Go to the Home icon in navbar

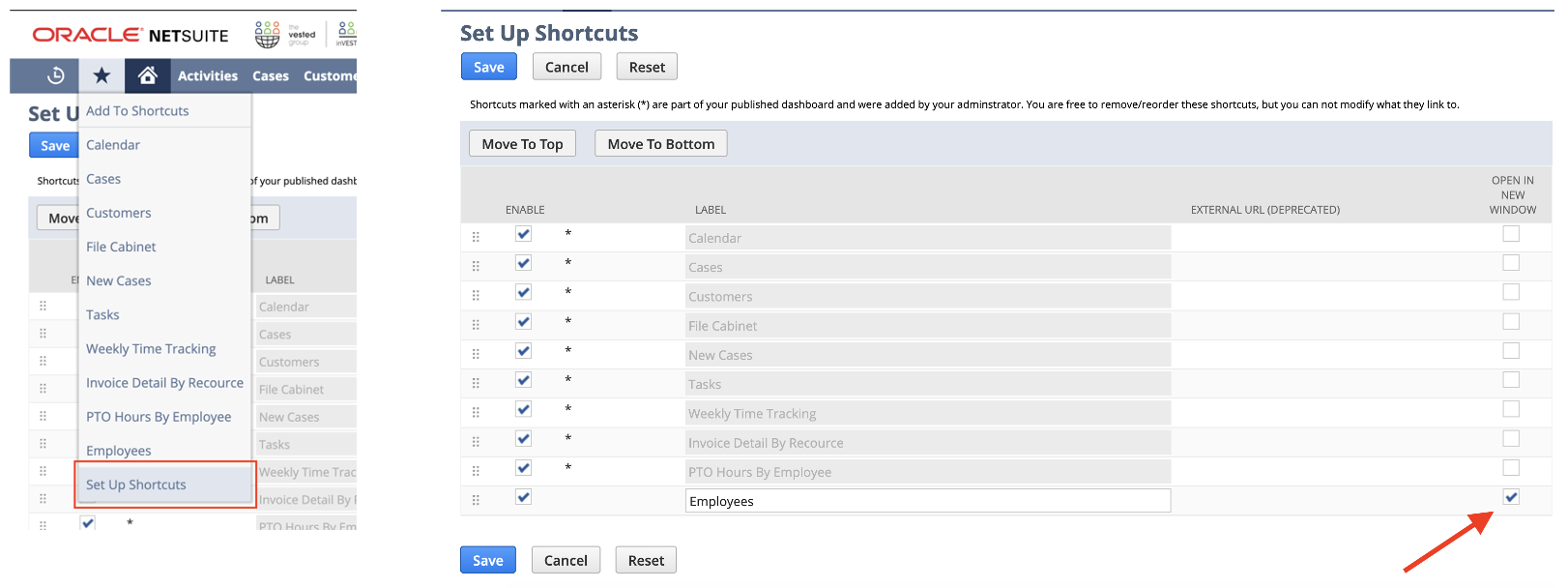coord(147,75)
